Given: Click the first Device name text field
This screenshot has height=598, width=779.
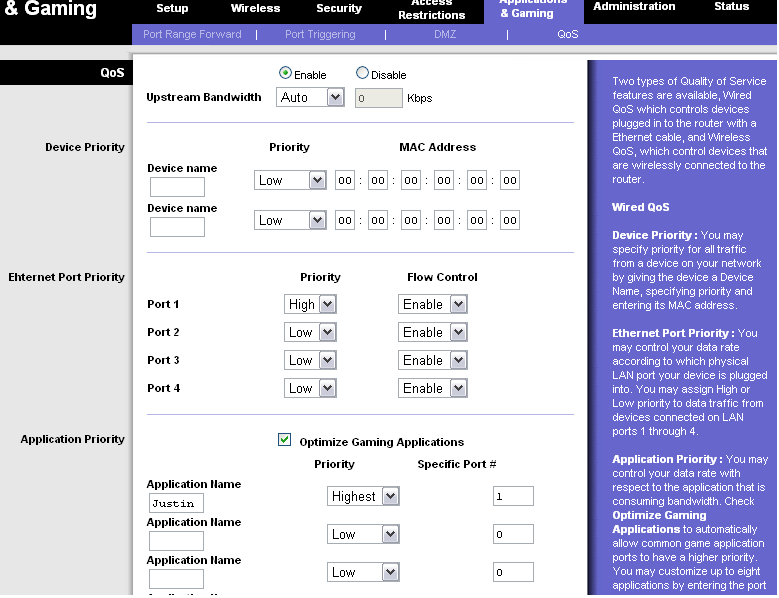Looking at the screenshot, I should point(177,187).
